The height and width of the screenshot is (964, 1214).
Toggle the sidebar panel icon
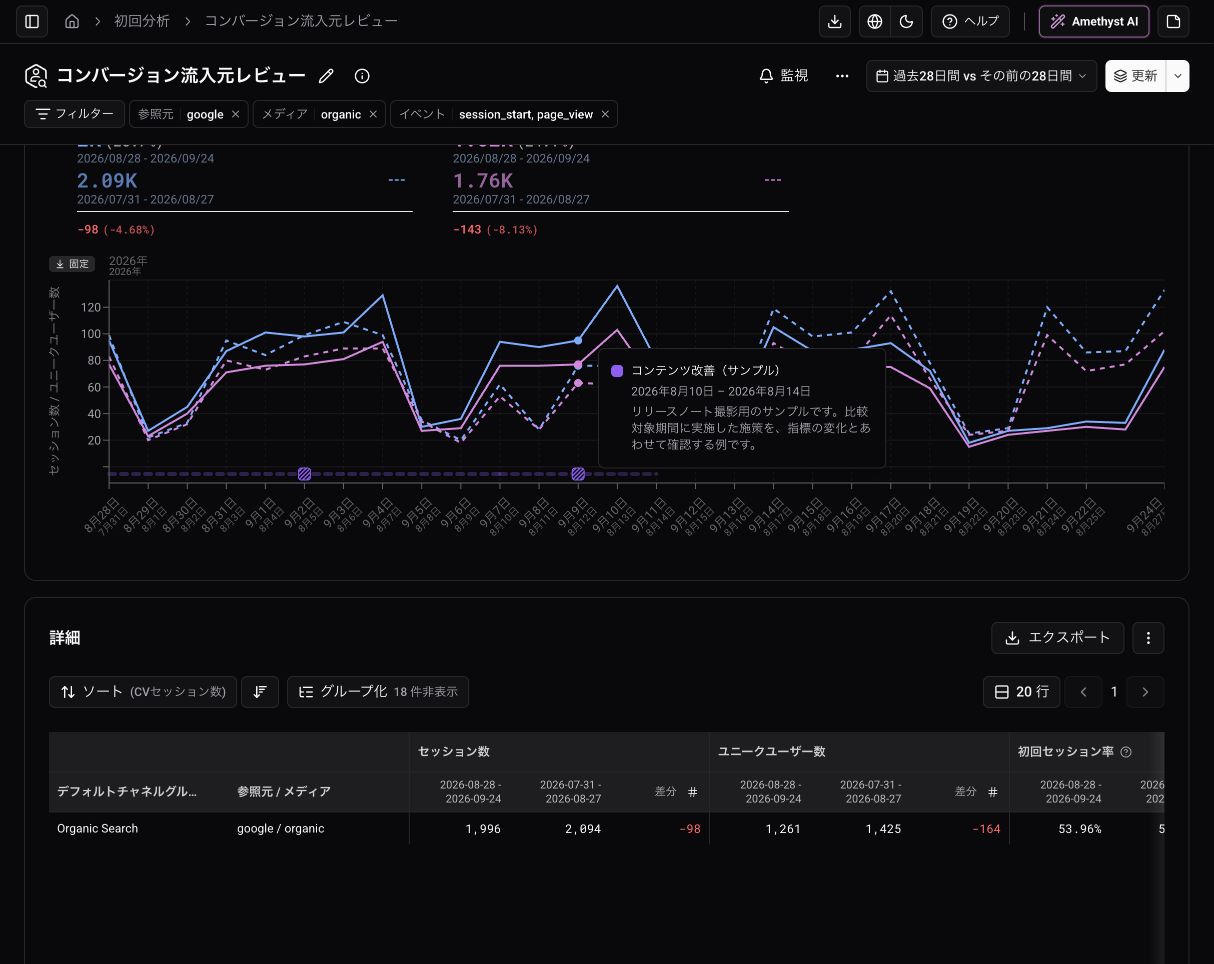[x=32, y=21]
